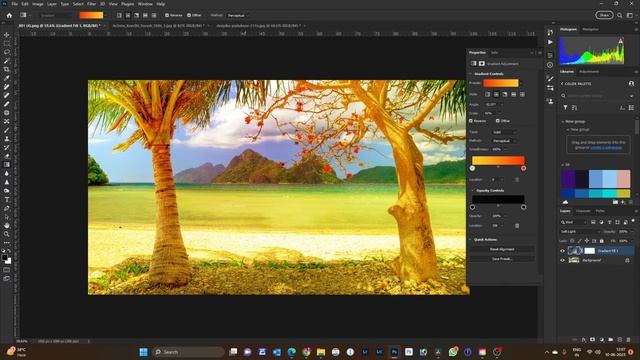640x360 pixels.
Task: Switch to the Channels tab
Action: pos(583,211)
